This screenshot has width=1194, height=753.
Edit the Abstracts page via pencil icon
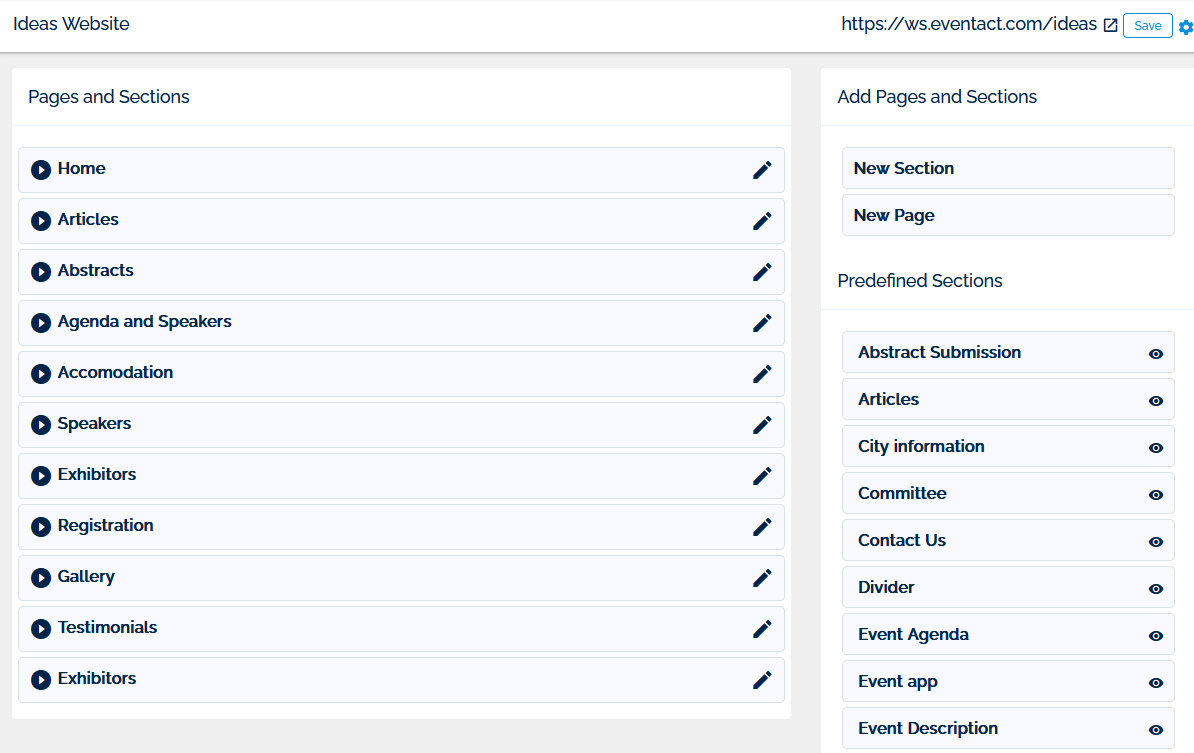tap(762, 272)
